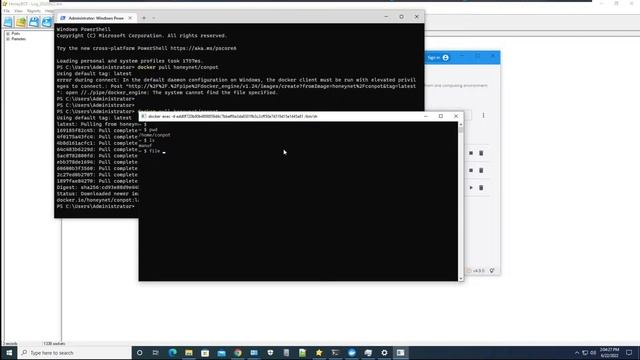This screenshot has width=640, height=360.
Task: Click the network icon in system tray
Action: click(585, 353)
